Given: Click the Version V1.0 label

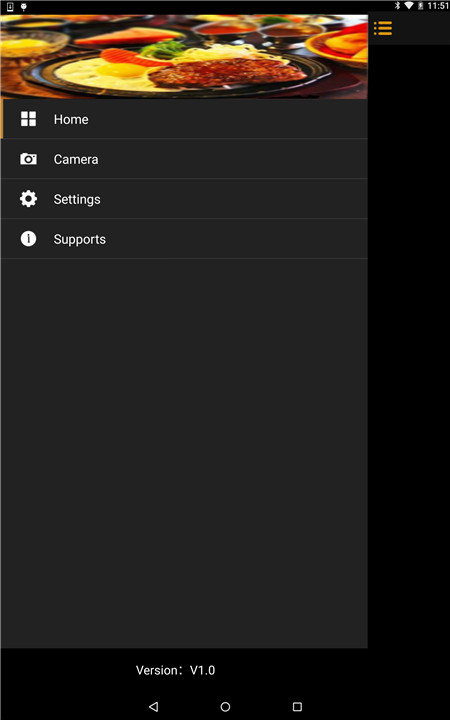Looking at the screenshot, I should pyautogui.click(x=175, y=670).
